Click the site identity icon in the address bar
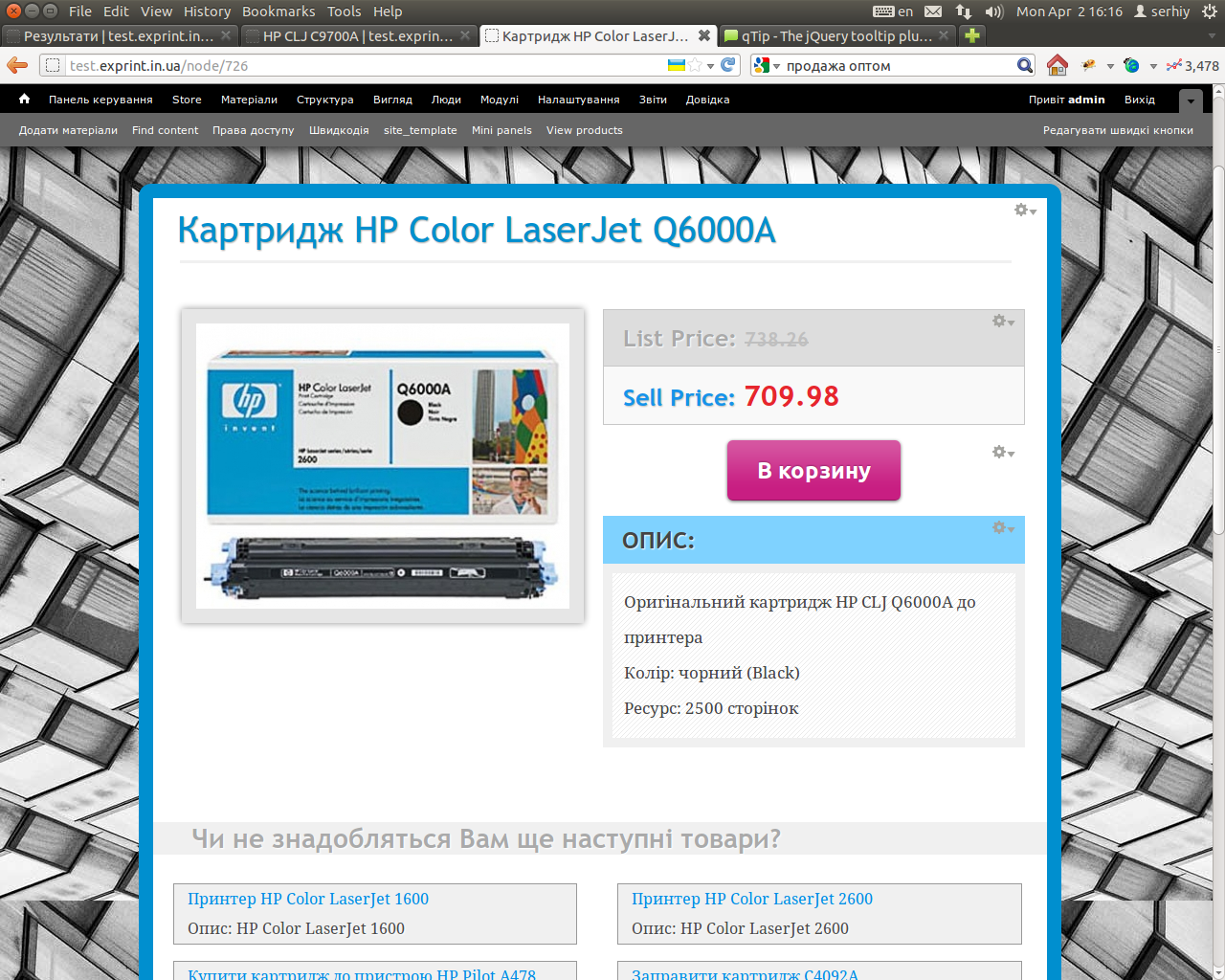This screenshot has width=1225, height=980. click(53, 65)
